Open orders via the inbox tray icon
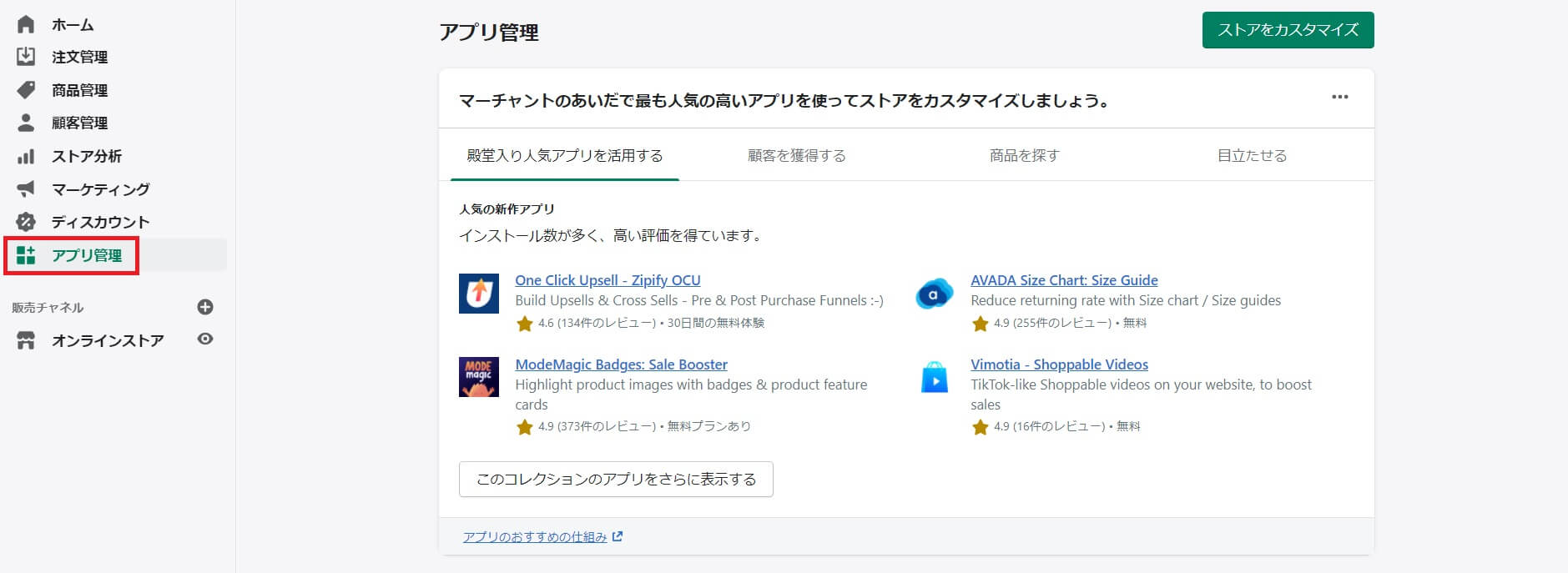This screenshot has height=573, width=1568. [26, 57]
